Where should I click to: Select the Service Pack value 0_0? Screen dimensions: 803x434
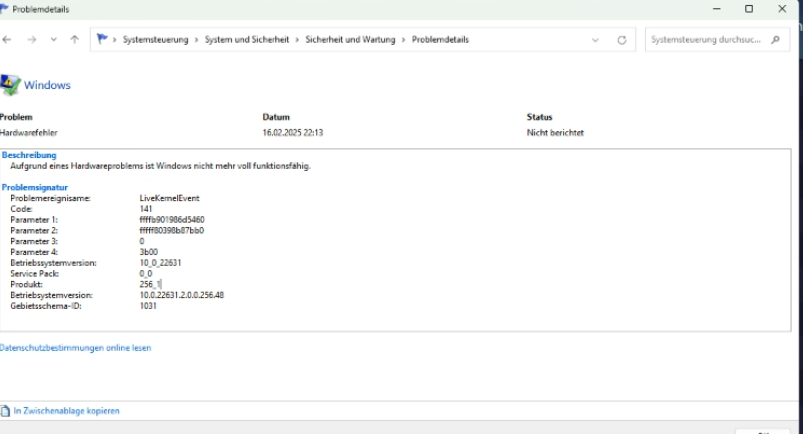tap(146, 274)
